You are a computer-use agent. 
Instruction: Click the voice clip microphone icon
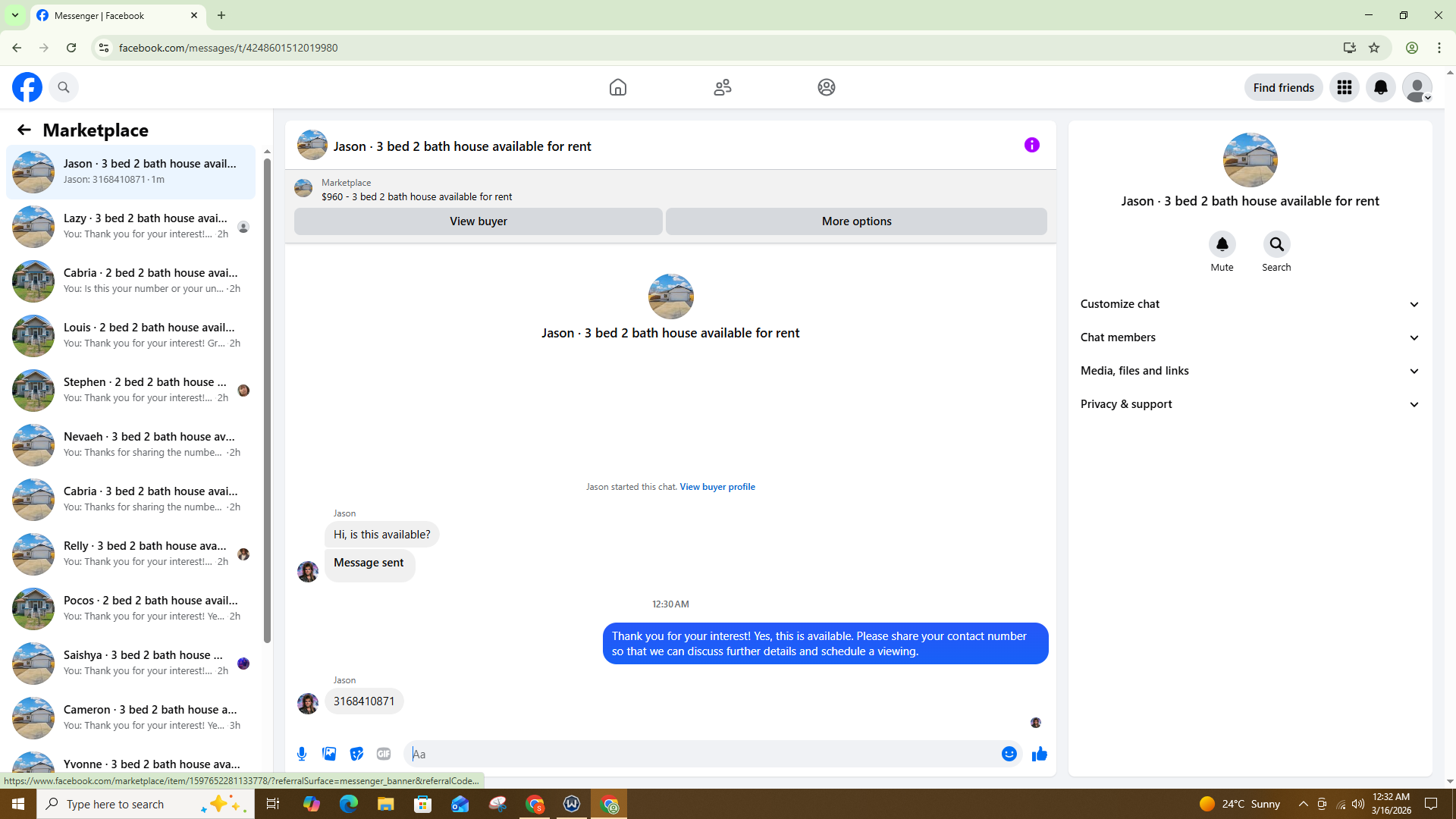pos(302,754)
